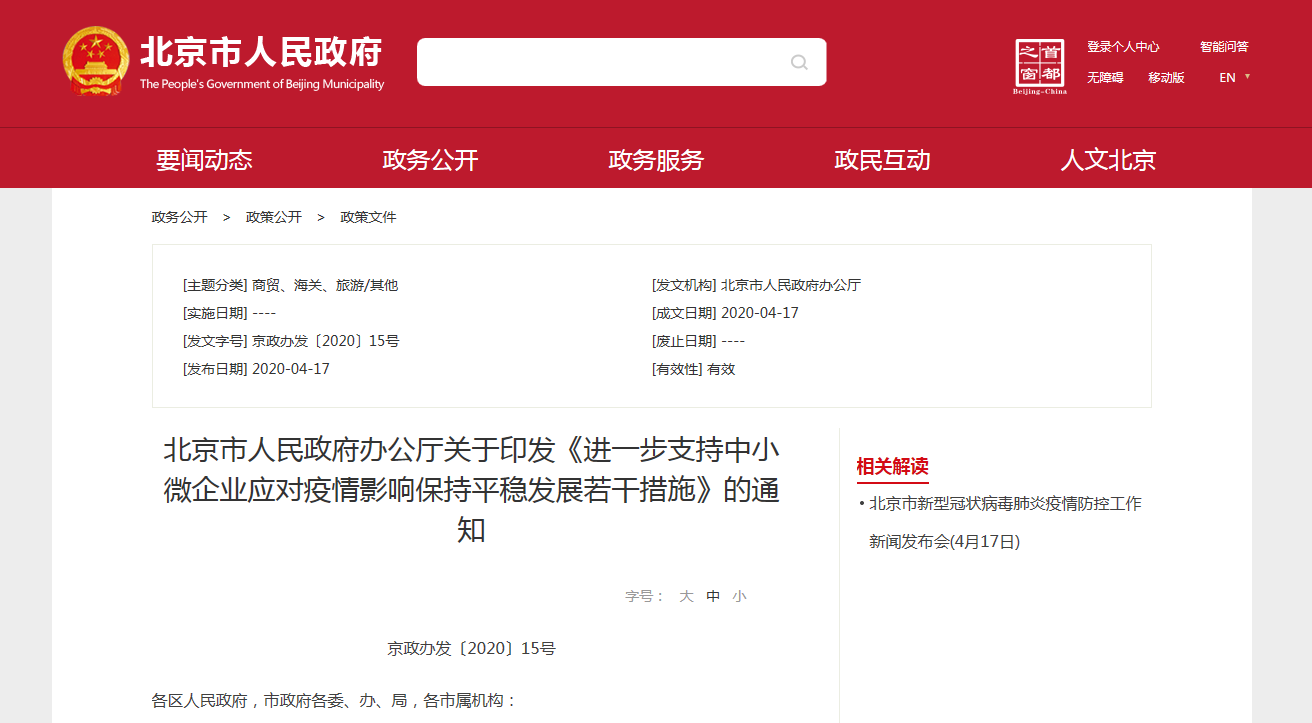The height and width of the screenshot is (723, 1312).
Task: Open the 要闻动态 navigation menu
Action: pos(204,160)
